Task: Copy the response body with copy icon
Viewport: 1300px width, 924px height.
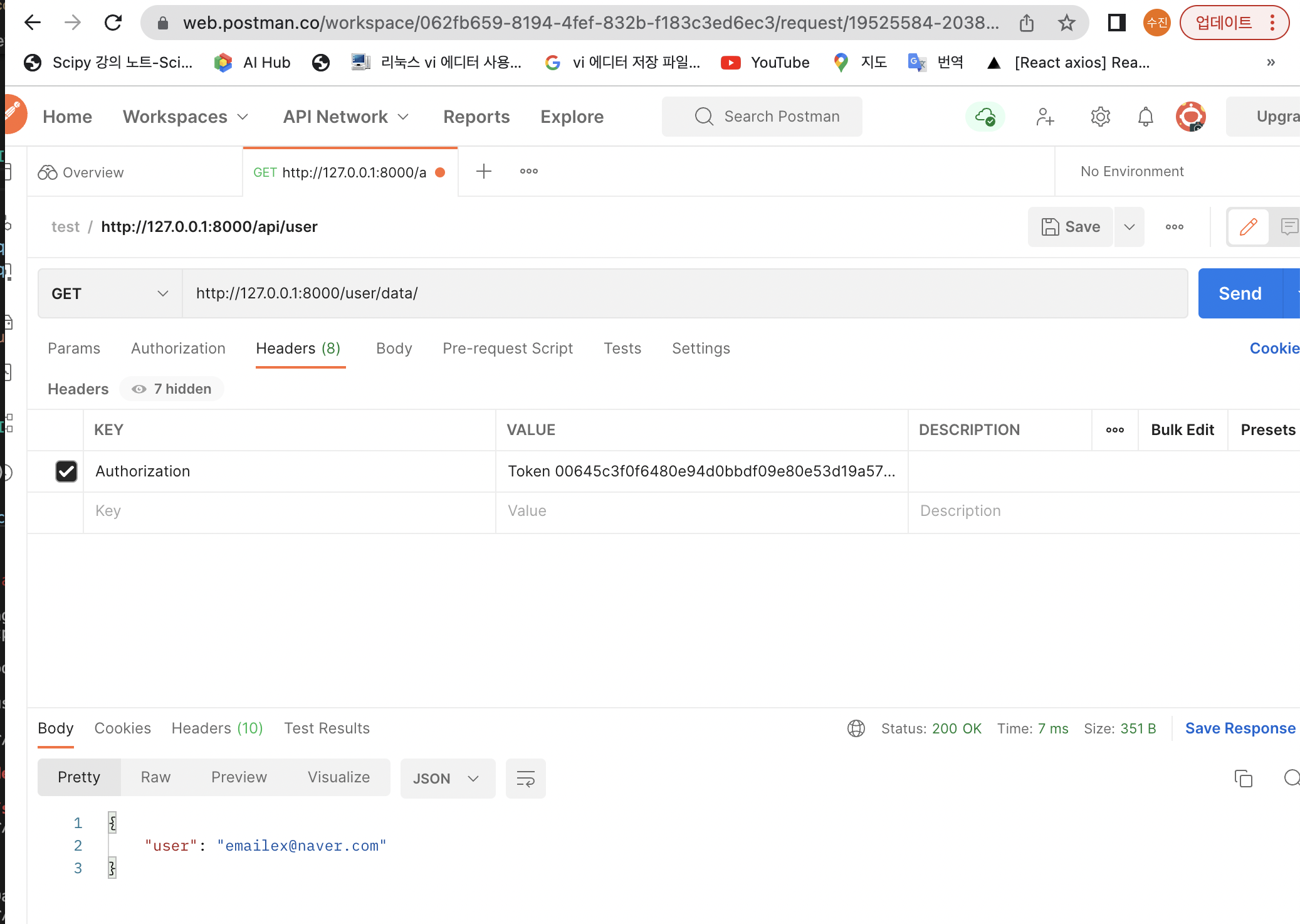Action: point(1243,779)
